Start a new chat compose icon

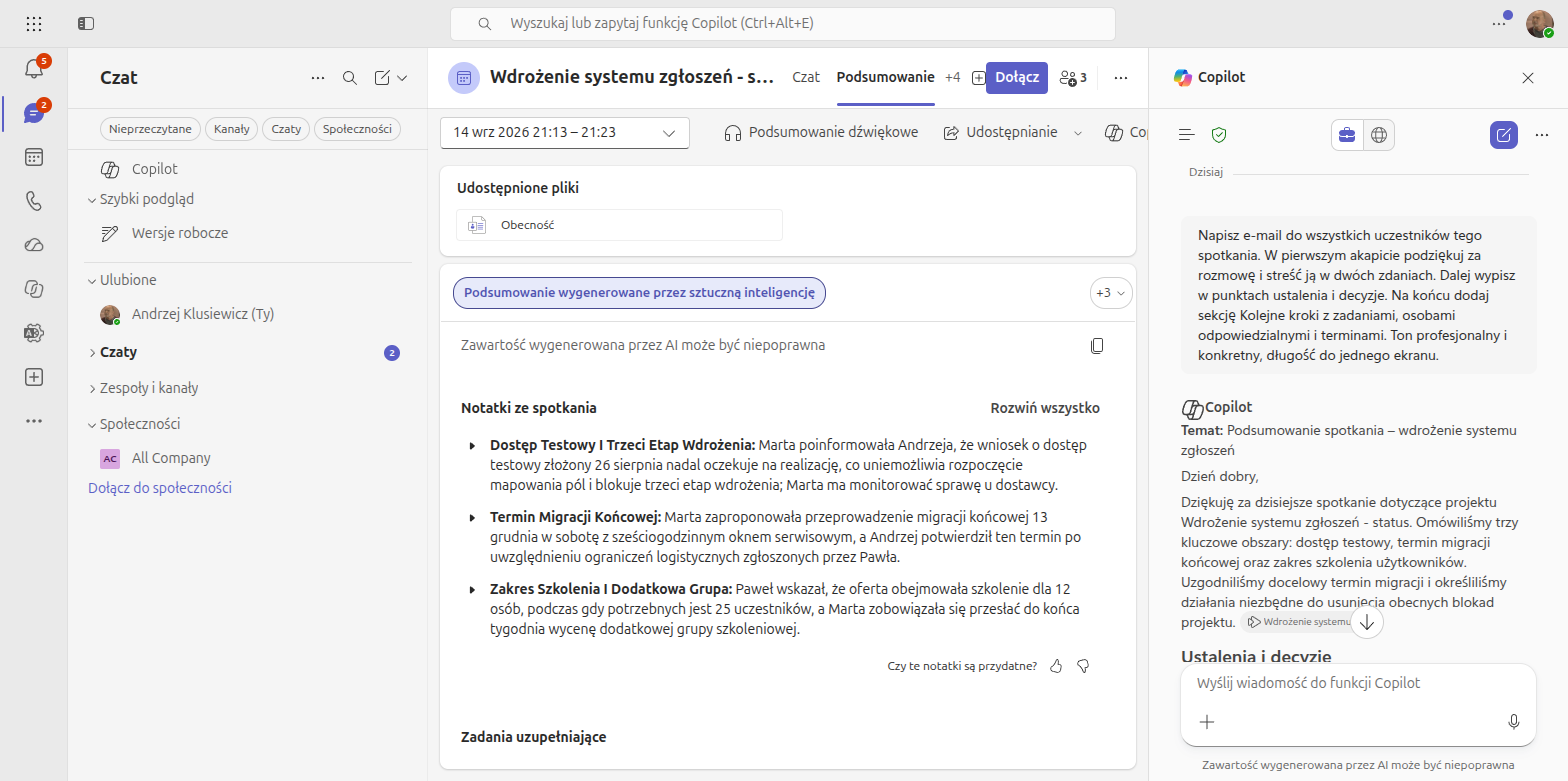click(x=382, y=78)
